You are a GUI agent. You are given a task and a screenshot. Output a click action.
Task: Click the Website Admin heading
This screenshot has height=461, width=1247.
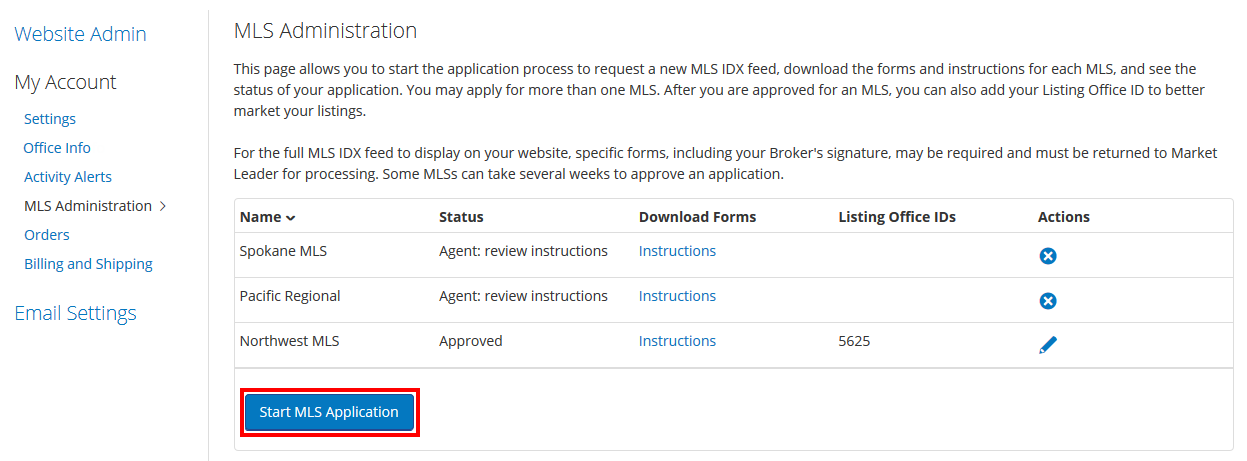point(80,34)
